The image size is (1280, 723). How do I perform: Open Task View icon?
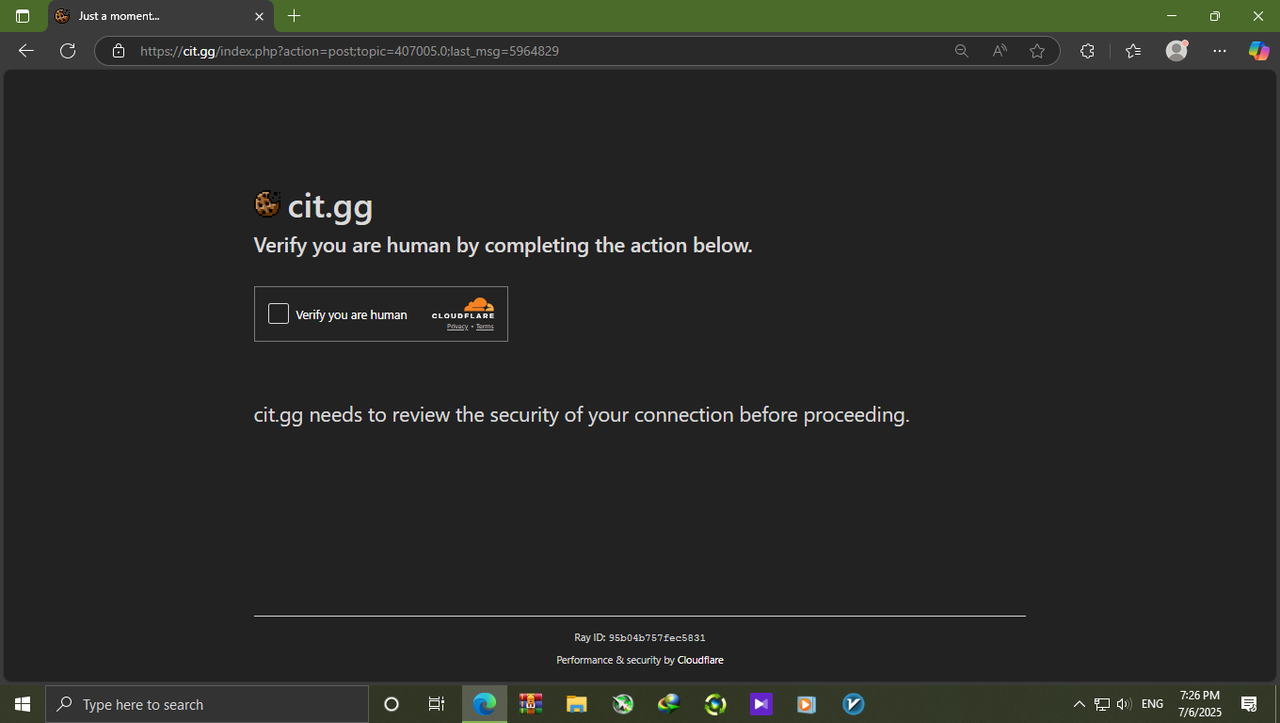click(x=436, y=704)
